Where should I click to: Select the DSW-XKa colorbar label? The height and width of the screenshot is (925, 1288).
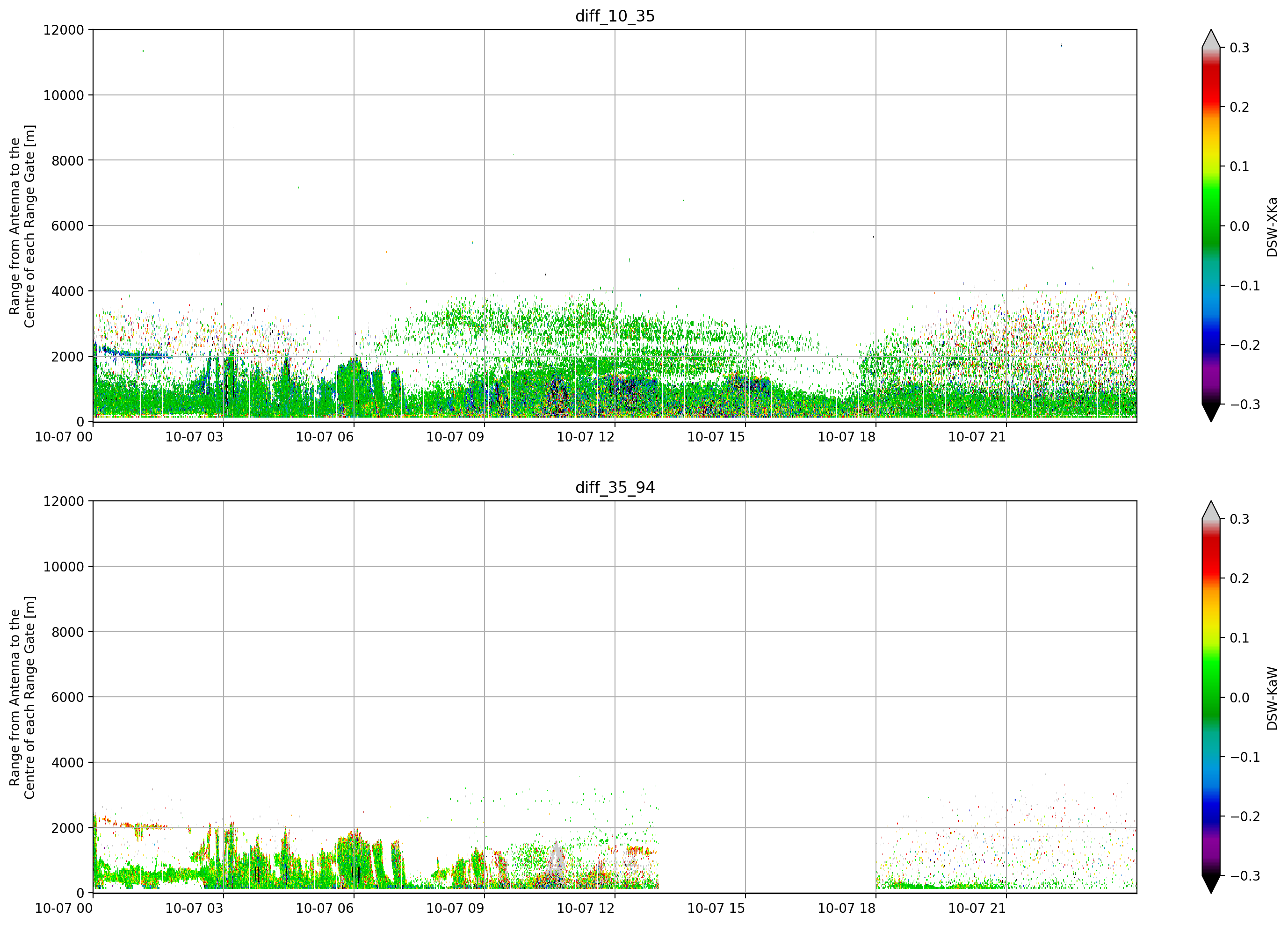pyautogui.click(x=1272, y=226)
